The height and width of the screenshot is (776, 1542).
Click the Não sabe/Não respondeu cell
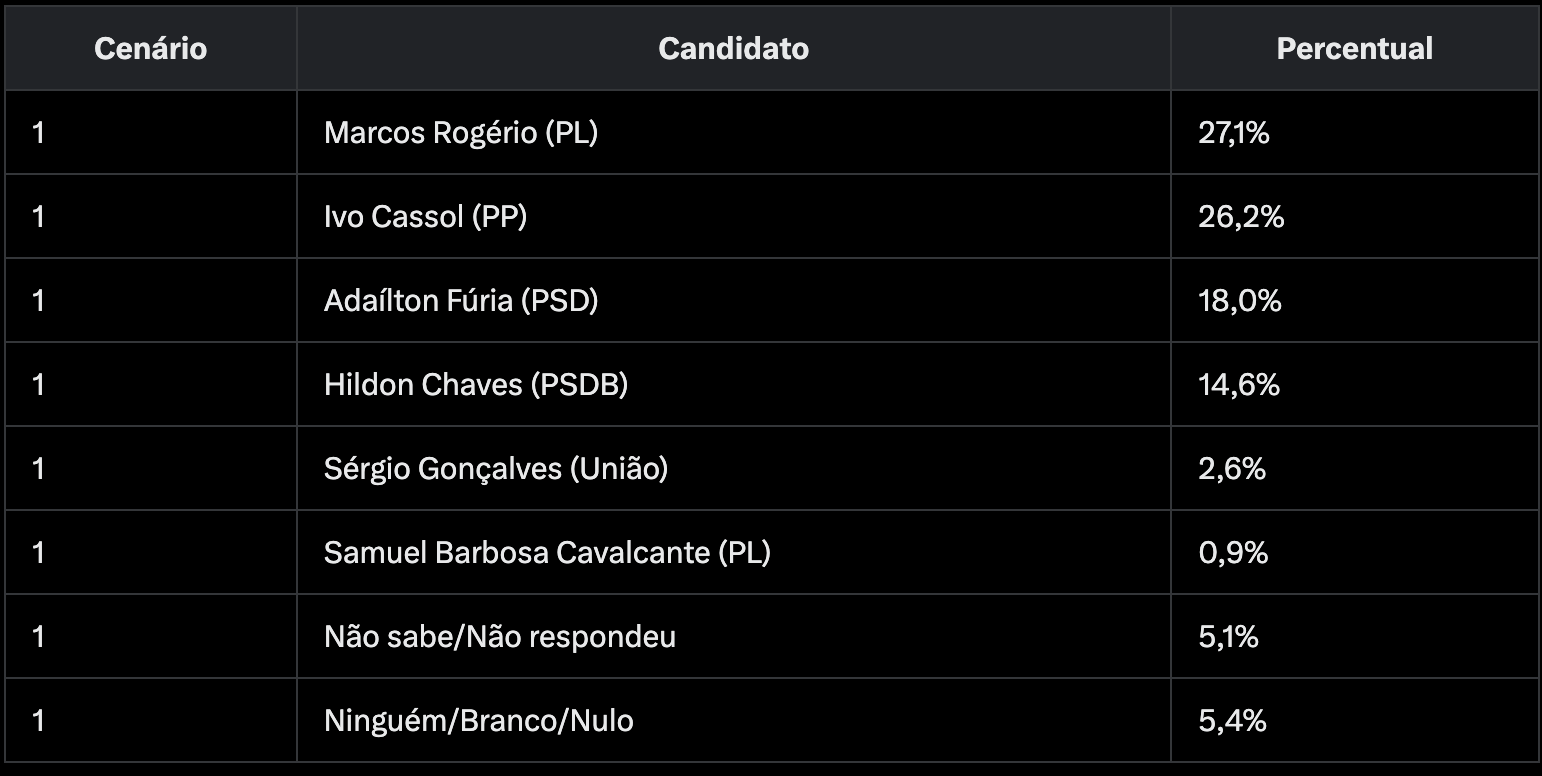[x=500, y=637]
